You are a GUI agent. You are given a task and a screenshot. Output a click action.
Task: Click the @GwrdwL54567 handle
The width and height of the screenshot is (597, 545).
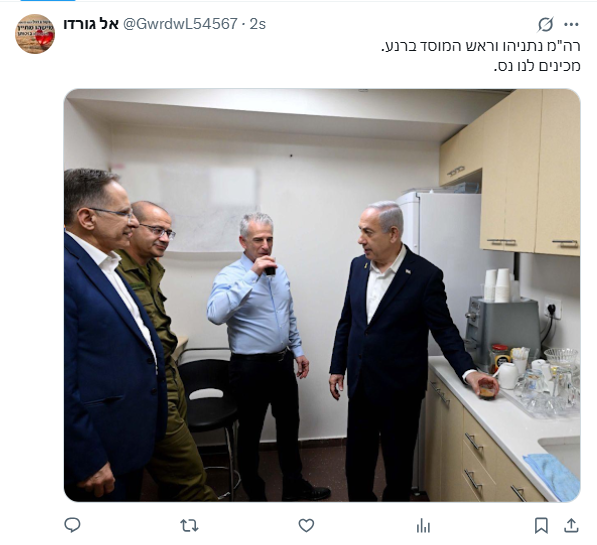point(180,24)
